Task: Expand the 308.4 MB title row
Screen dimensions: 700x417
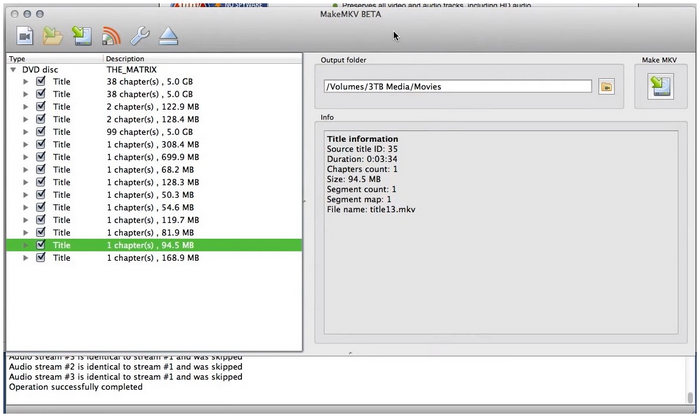Action: tap(26, 145)
